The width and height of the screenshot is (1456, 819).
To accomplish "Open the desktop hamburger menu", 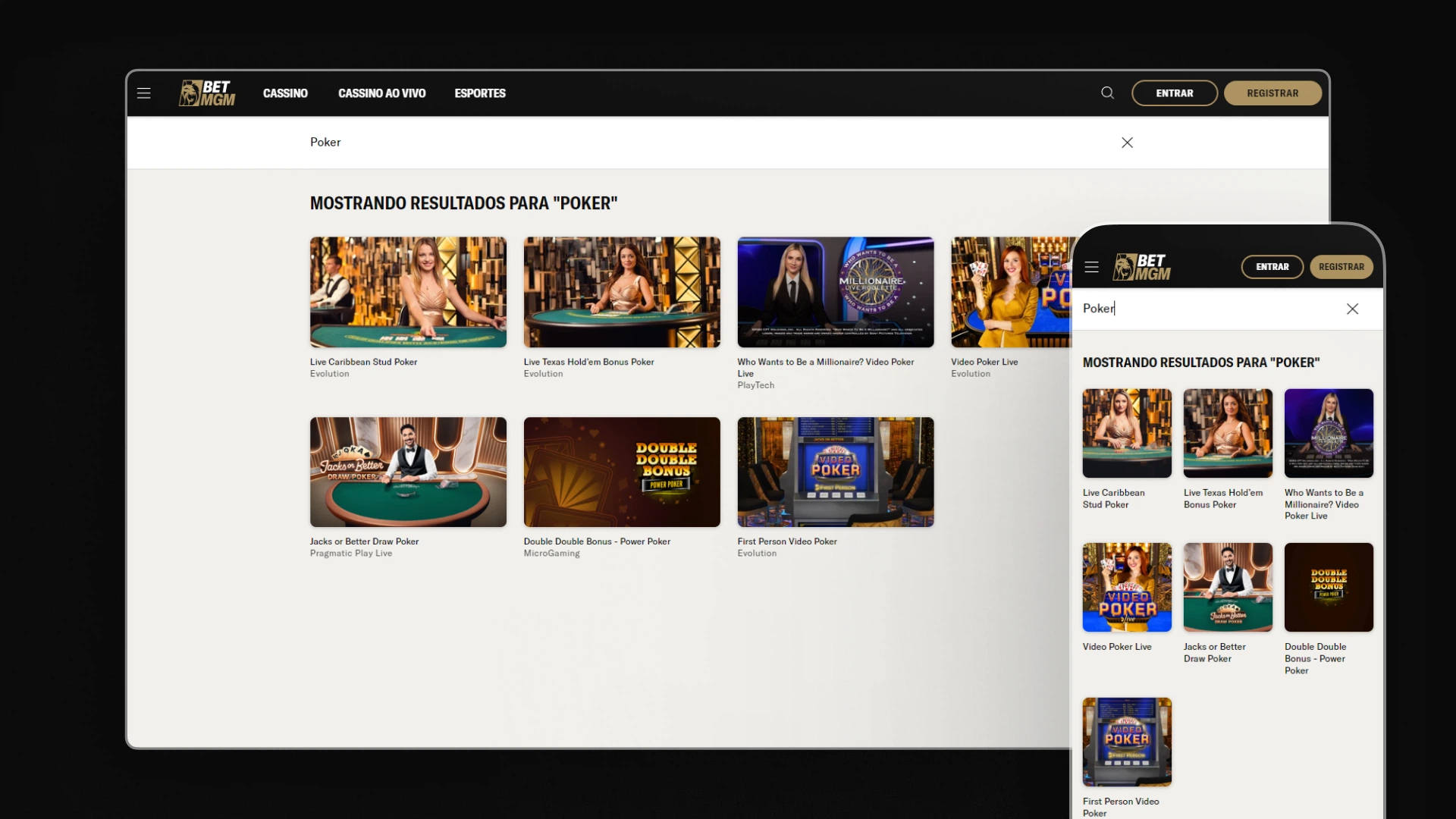I will (144, 93).
